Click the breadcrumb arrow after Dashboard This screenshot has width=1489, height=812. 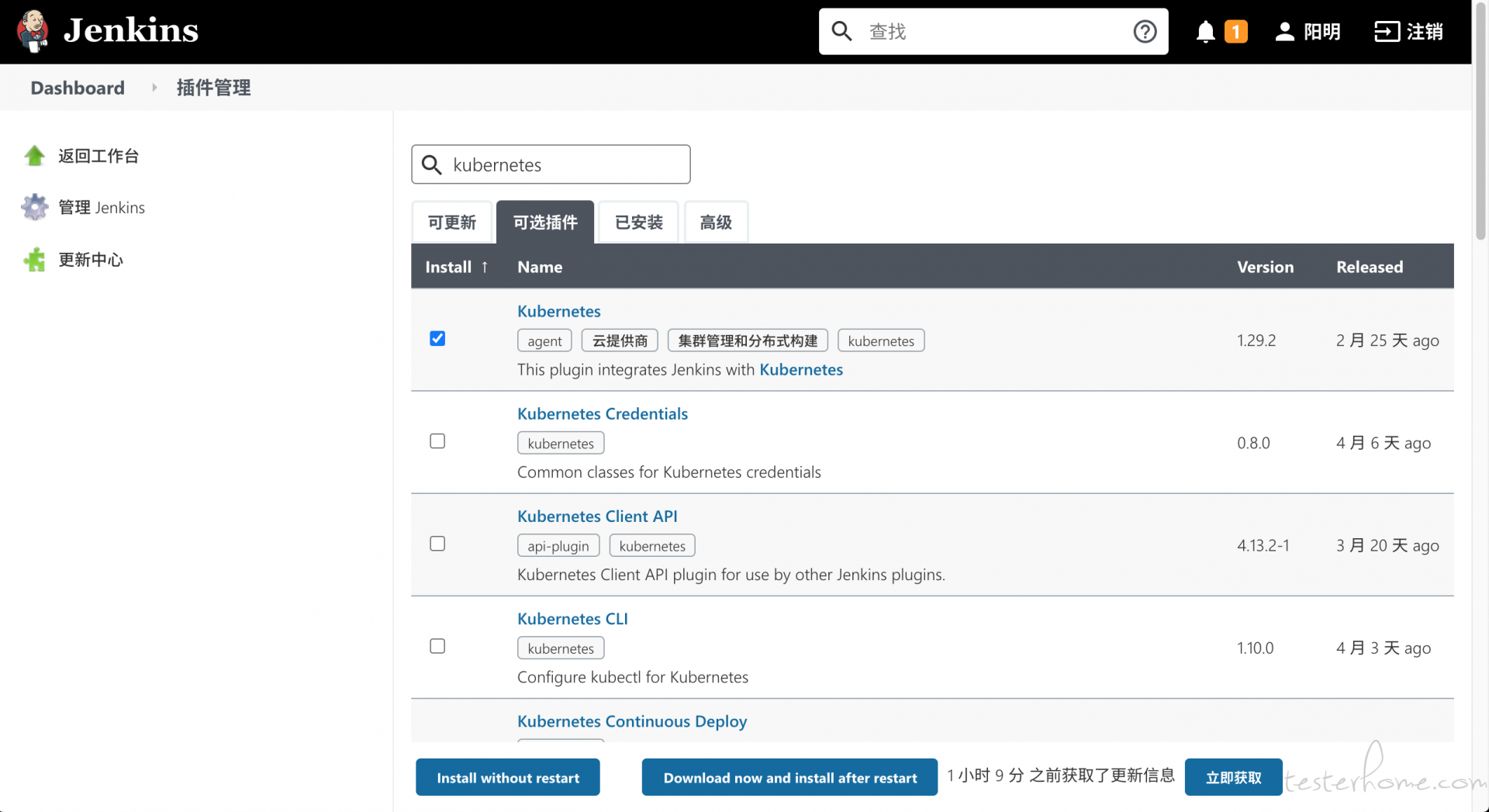tap(154, 88)
